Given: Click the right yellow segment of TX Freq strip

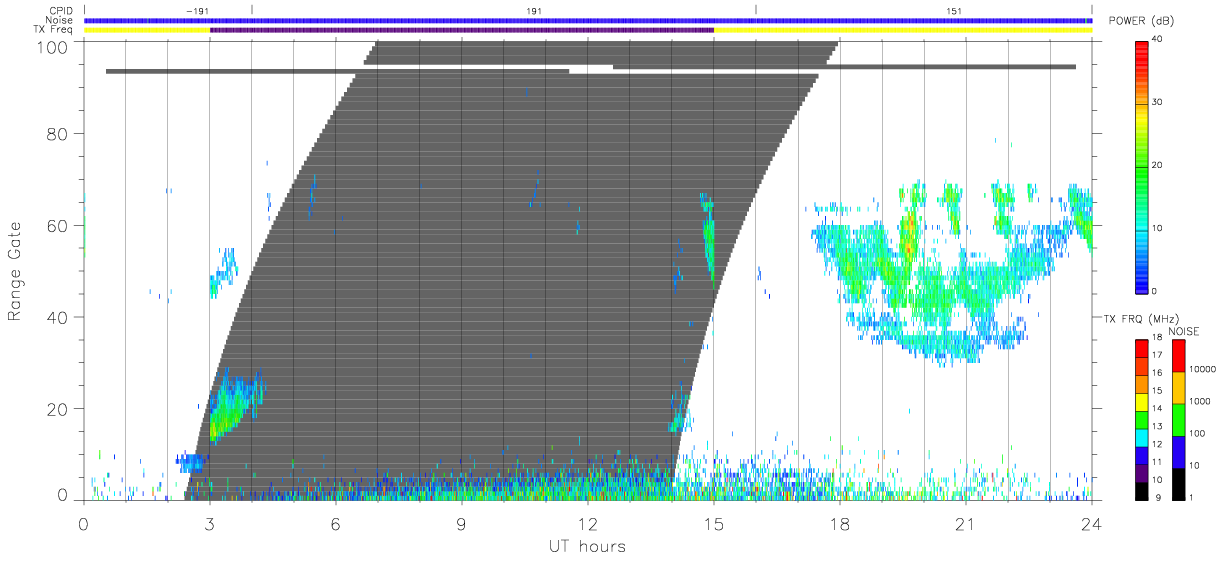Looking at the screenshot, I should click(902, 30).
